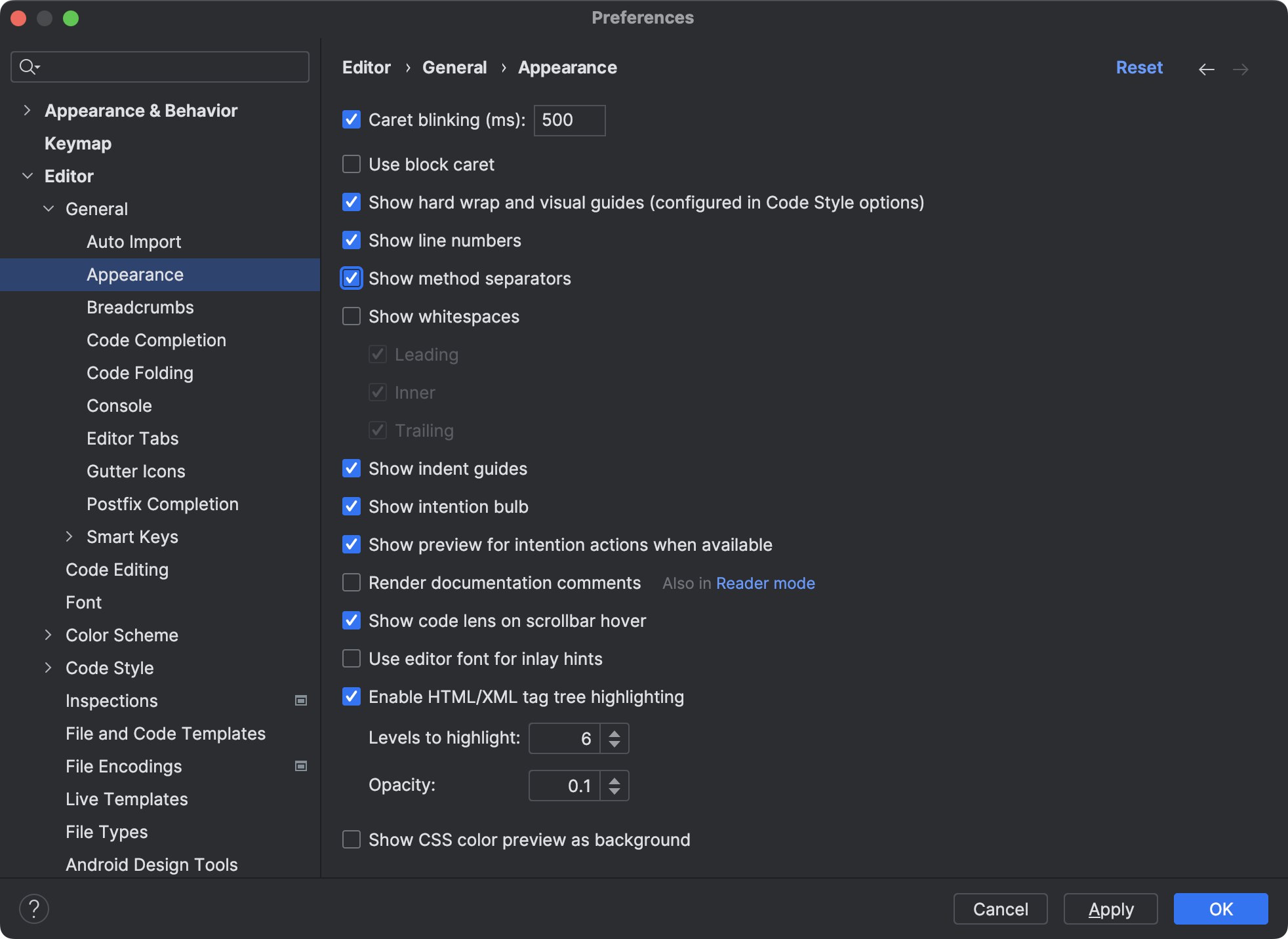Click the forward navigation arrow icon
This screenshot has width=1288, height=939.
(x=1240, y=70)
